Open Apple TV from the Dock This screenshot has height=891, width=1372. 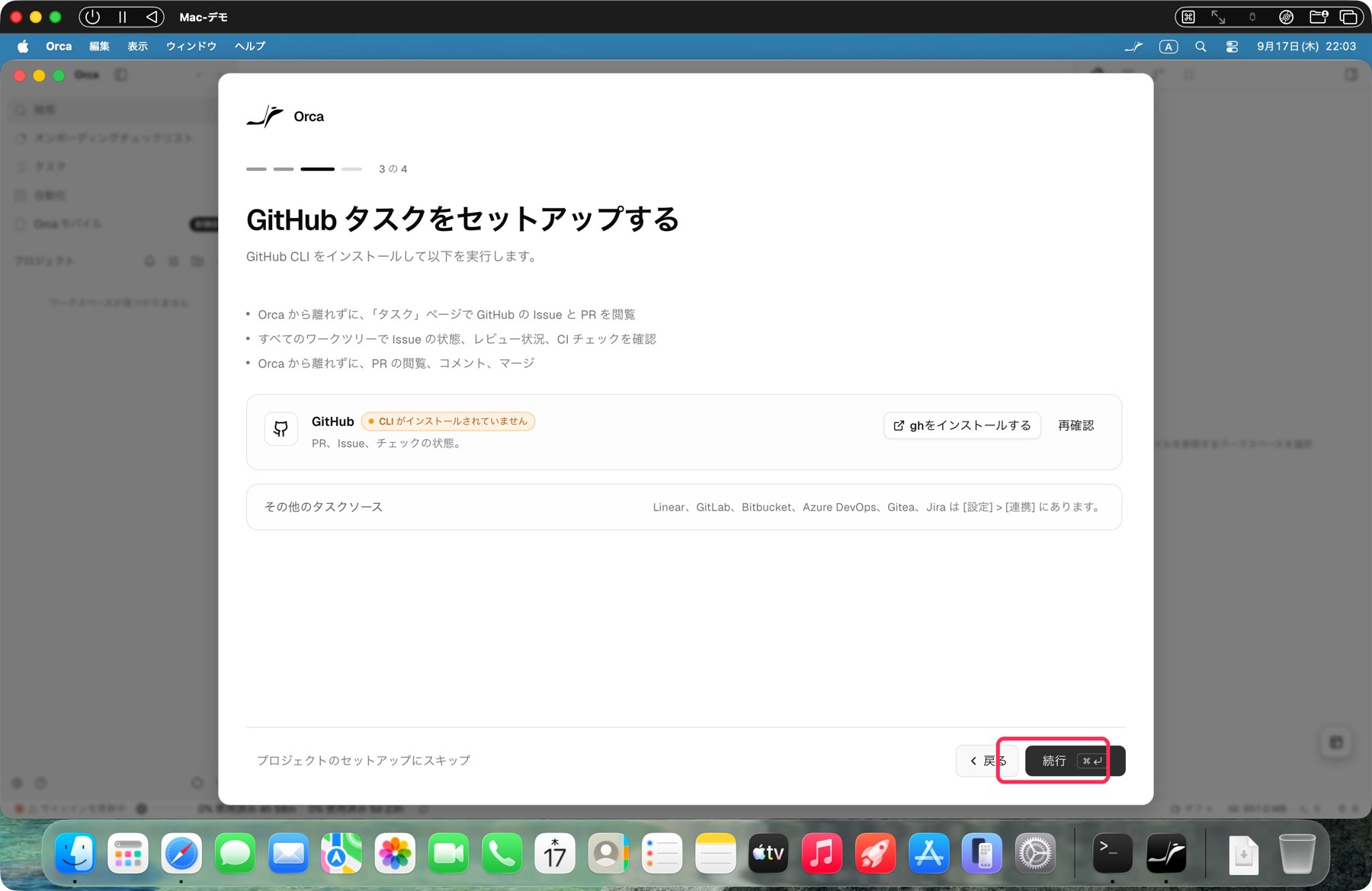click(x=768, y=853)
